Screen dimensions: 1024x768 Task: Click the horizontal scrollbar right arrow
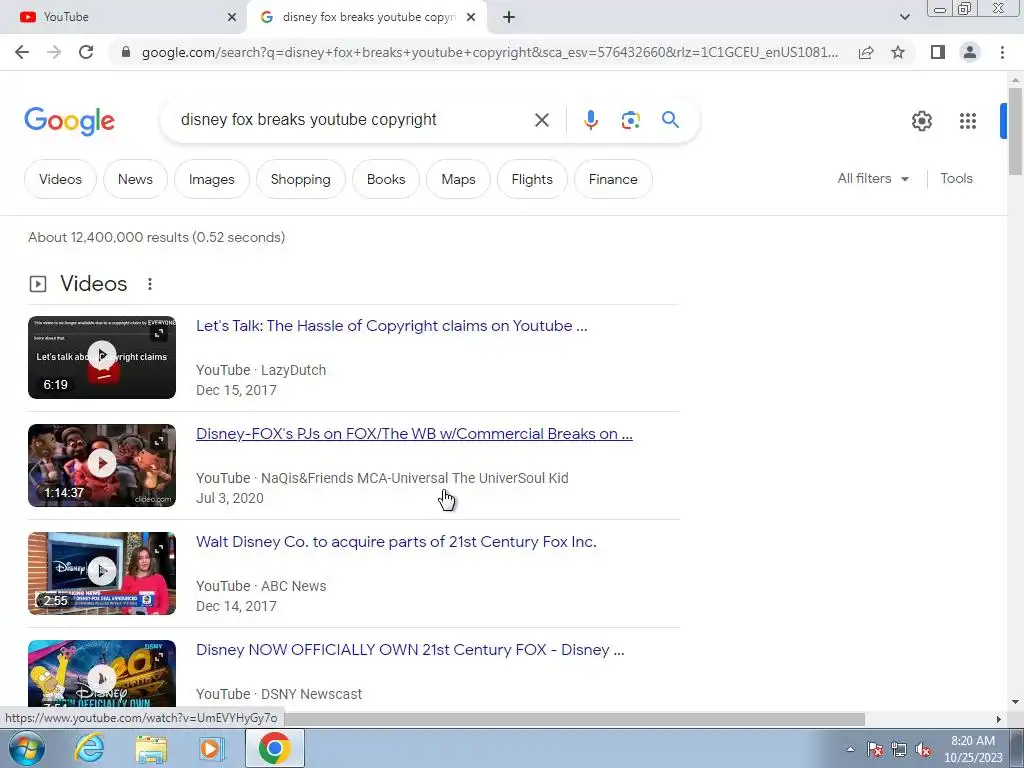(999, 719)
